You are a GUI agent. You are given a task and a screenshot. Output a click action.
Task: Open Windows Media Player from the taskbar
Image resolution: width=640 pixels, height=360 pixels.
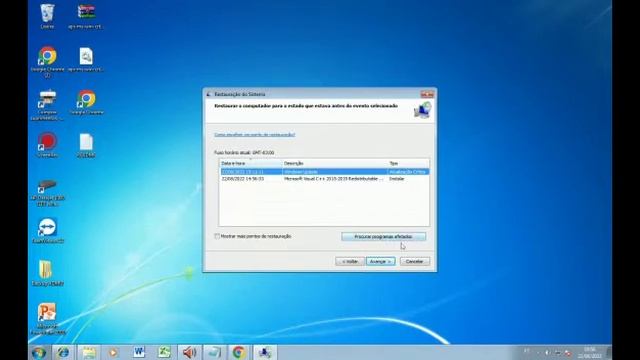[113, 352]
